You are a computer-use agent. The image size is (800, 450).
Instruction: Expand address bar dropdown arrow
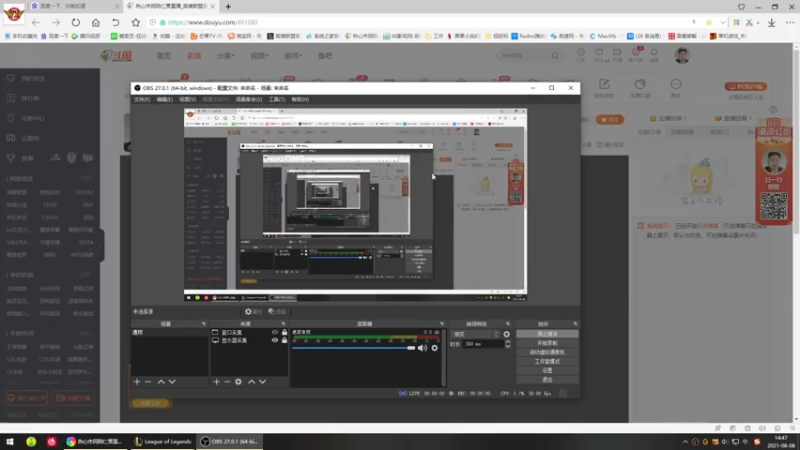[x=723, y=22]
